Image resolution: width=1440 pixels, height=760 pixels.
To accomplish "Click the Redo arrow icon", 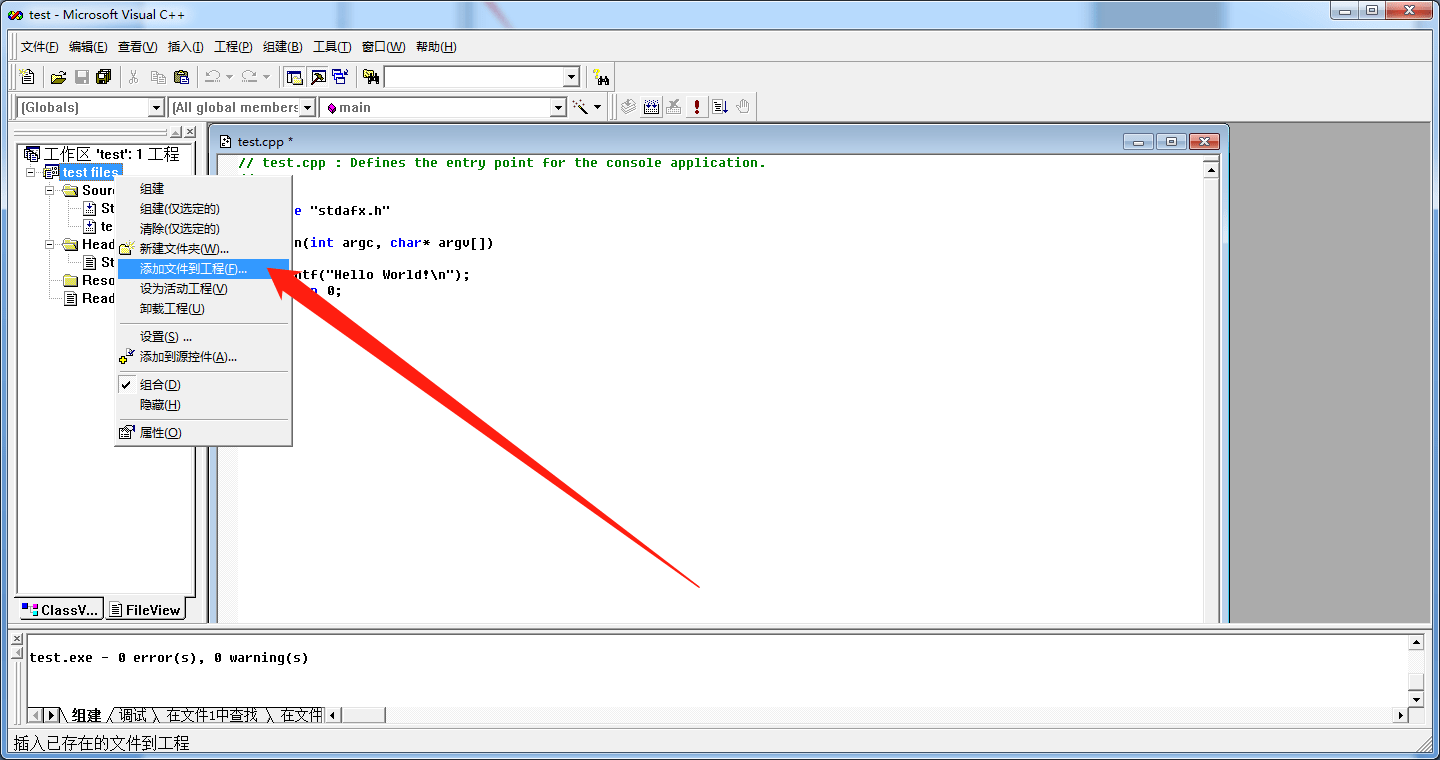I will (249, 77).
